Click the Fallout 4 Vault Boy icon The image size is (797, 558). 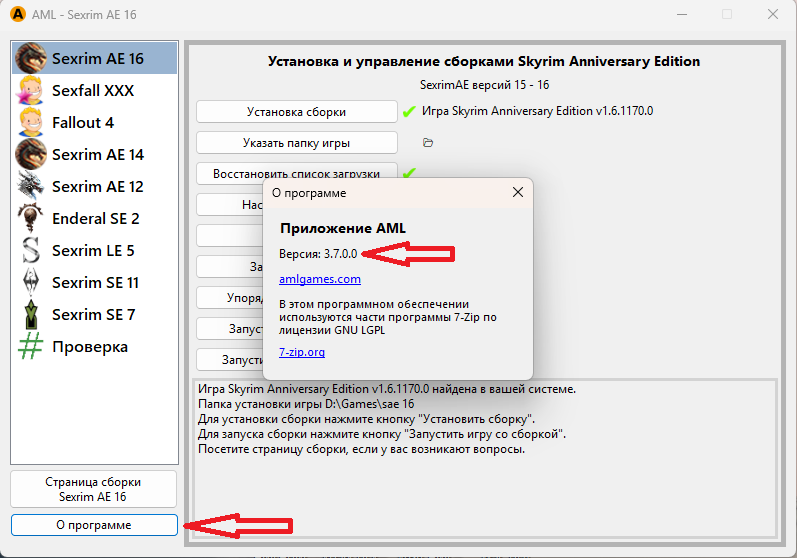pyautogui.click(x=31, y=122)
